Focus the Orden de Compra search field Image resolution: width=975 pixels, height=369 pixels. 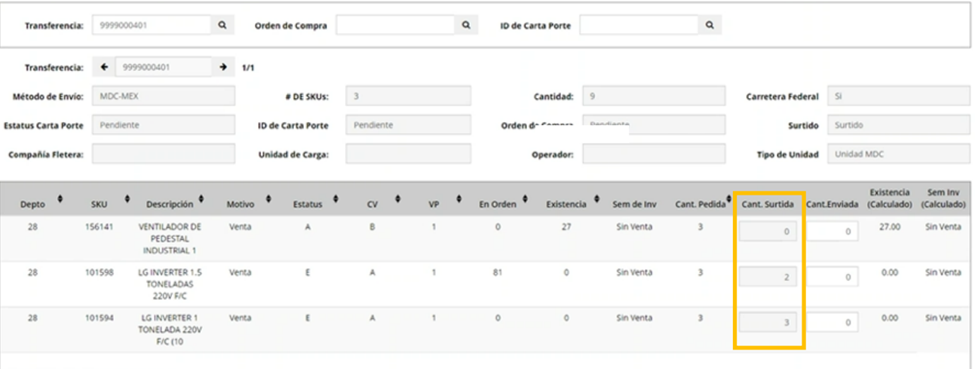(x=395, y=26)
